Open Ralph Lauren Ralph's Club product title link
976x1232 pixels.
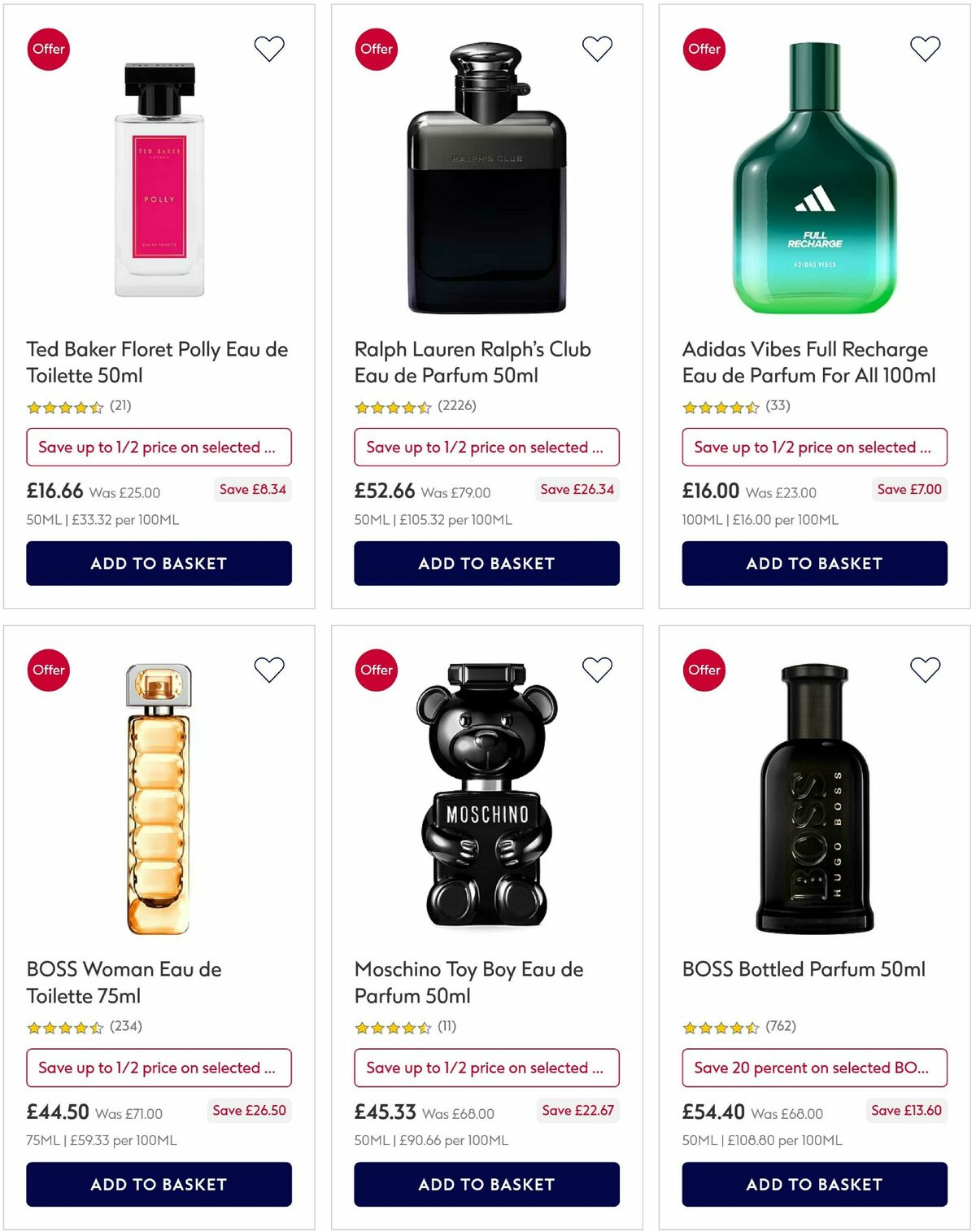pyautogui.click(x=472, y=362)
